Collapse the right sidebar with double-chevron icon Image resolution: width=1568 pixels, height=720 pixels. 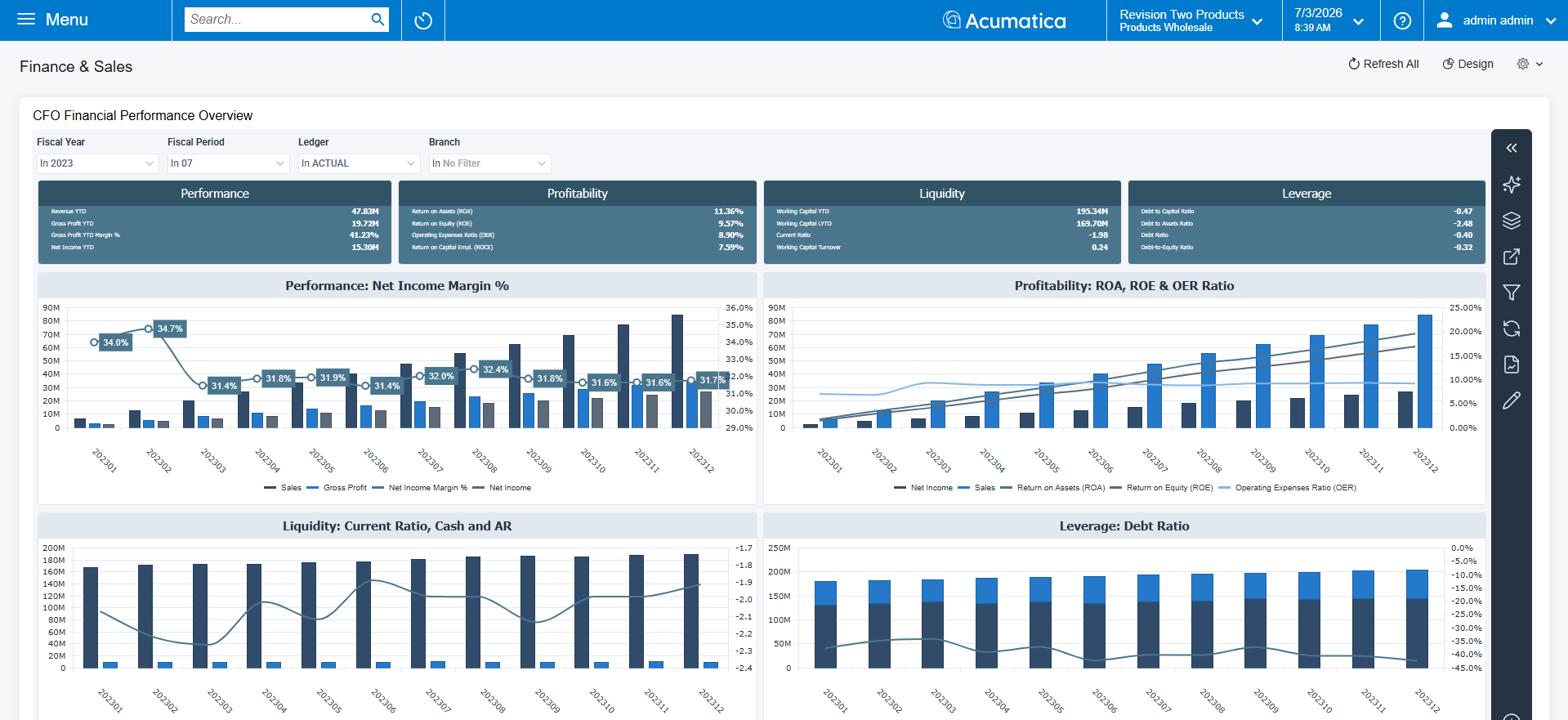pyautogui.click(x=1512, y=148)
